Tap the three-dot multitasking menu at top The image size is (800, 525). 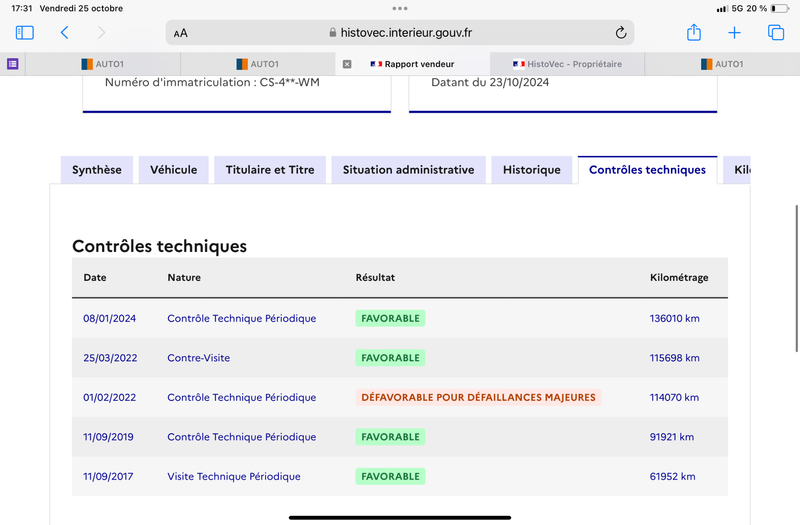400,8
